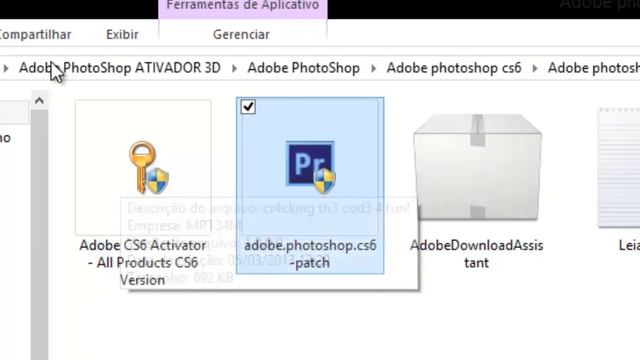Expand arrow after Adobe photoshop cs6 breadcrumb
This screenshot has height=360, width=640.
(x=535, y=68)
